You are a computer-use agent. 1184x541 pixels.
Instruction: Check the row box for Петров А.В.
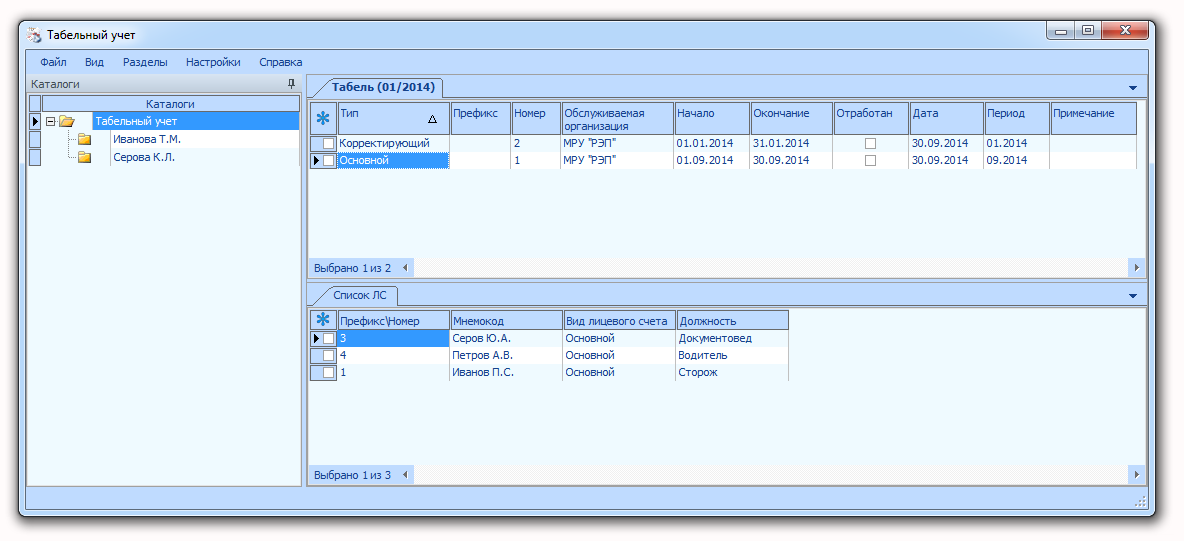[328, 355]
